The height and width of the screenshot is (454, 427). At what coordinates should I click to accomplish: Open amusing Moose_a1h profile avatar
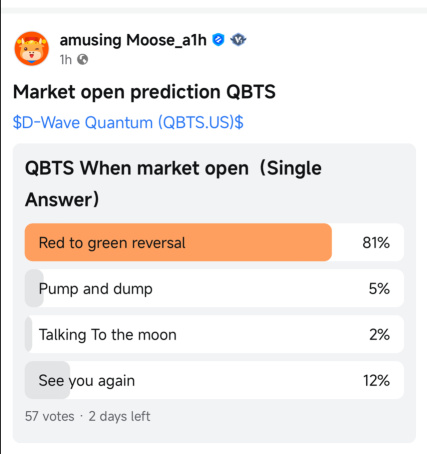click(32, 49)
